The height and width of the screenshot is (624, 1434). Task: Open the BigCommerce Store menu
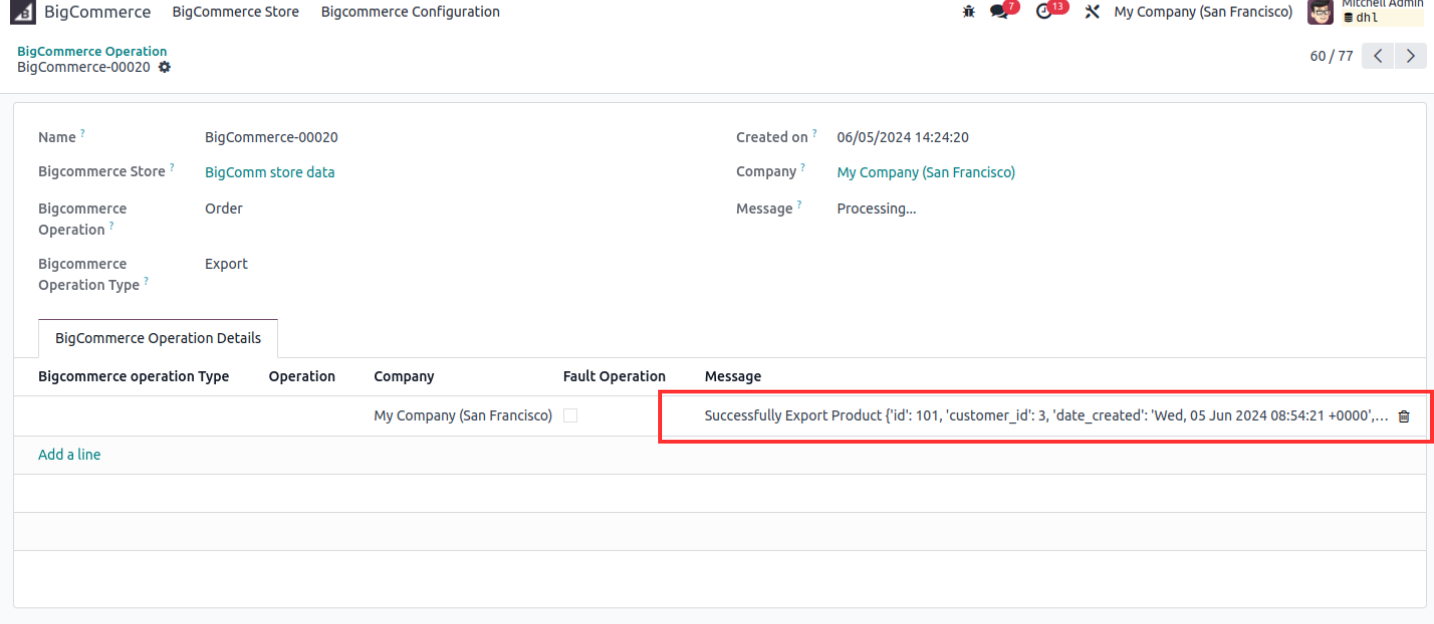[x=235, y=12]
